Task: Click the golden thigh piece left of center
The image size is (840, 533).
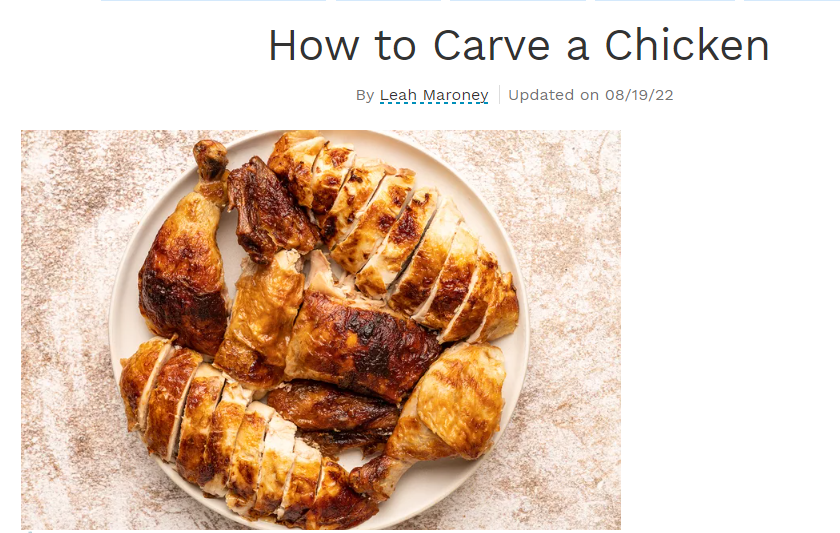Action: point(260,319)
